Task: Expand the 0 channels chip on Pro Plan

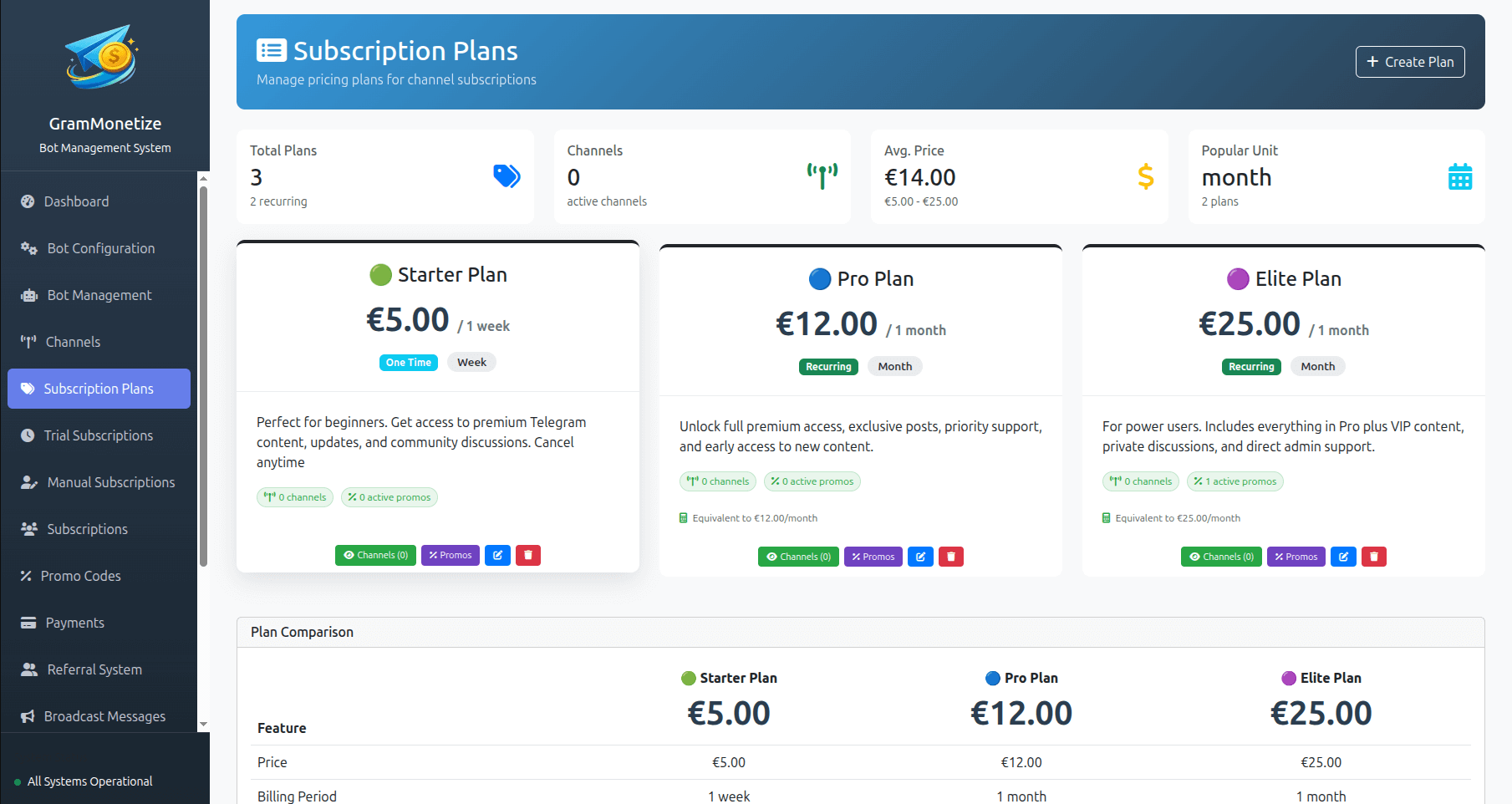Action: (717, 481)
